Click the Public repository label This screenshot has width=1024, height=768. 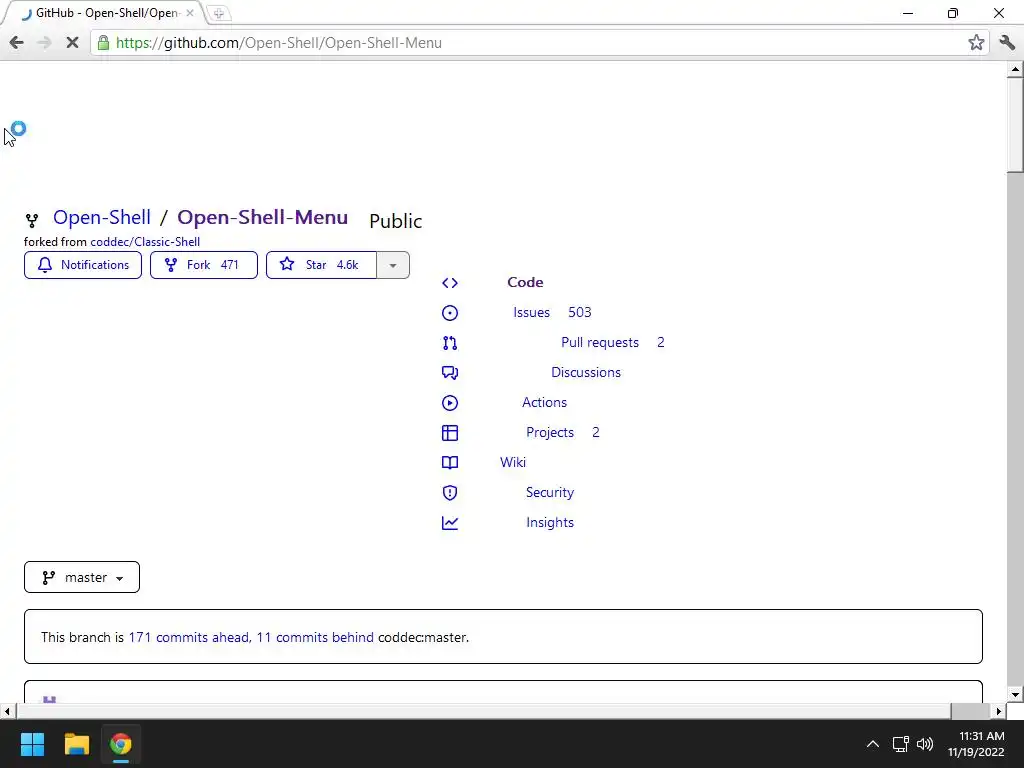[396, 221]
